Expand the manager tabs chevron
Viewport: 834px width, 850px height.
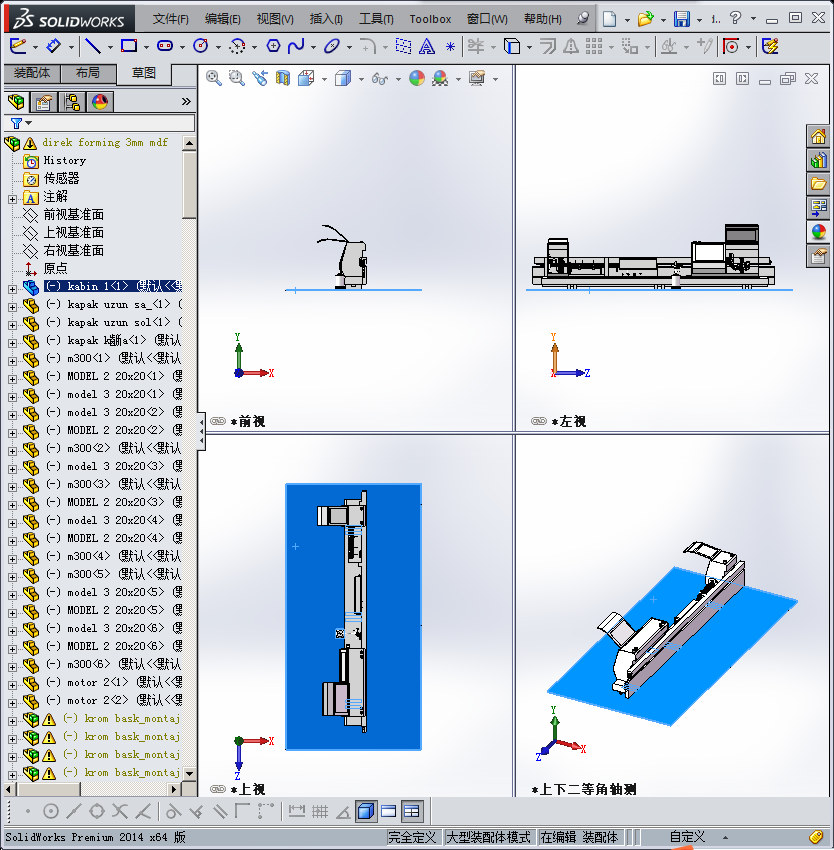point(186,101)
